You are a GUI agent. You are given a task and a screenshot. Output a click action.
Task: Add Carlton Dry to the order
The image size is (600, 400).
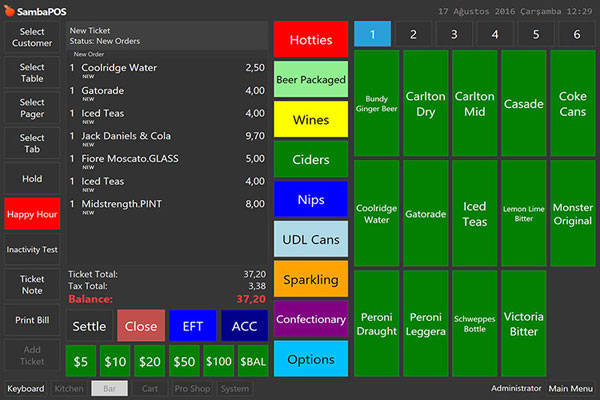tap(426, 104)
